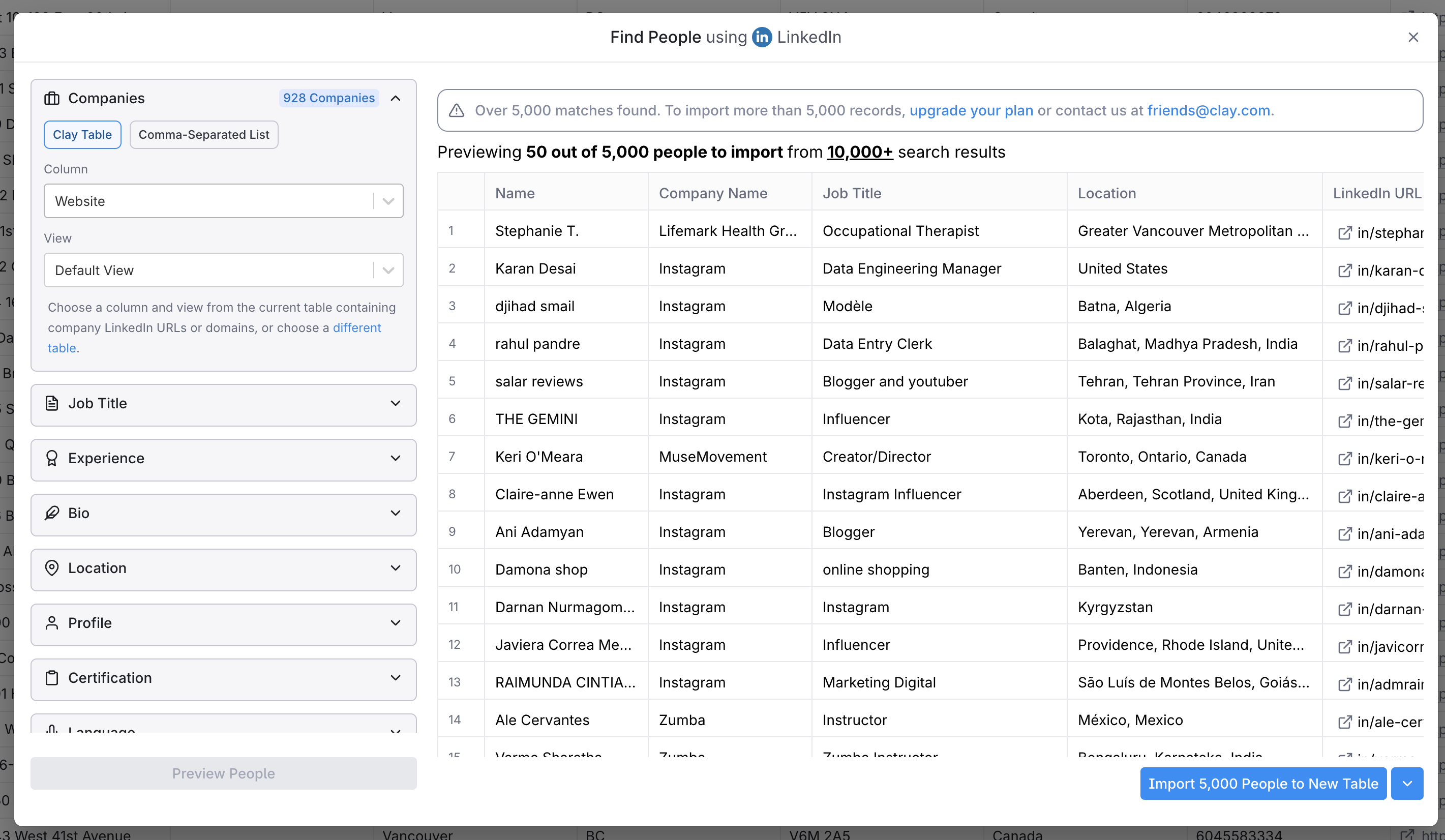The width and height of the screenshot is (1445, 840).
Task: Click the Job Title document icon
Action: (52, 403)
